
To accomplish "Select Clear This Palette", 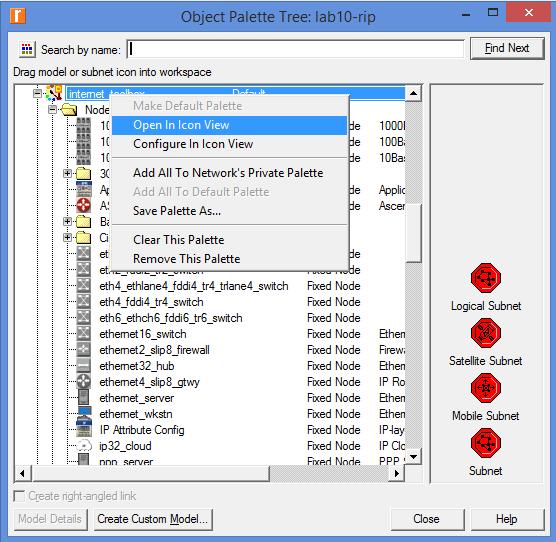I will (x=229, y=240).
